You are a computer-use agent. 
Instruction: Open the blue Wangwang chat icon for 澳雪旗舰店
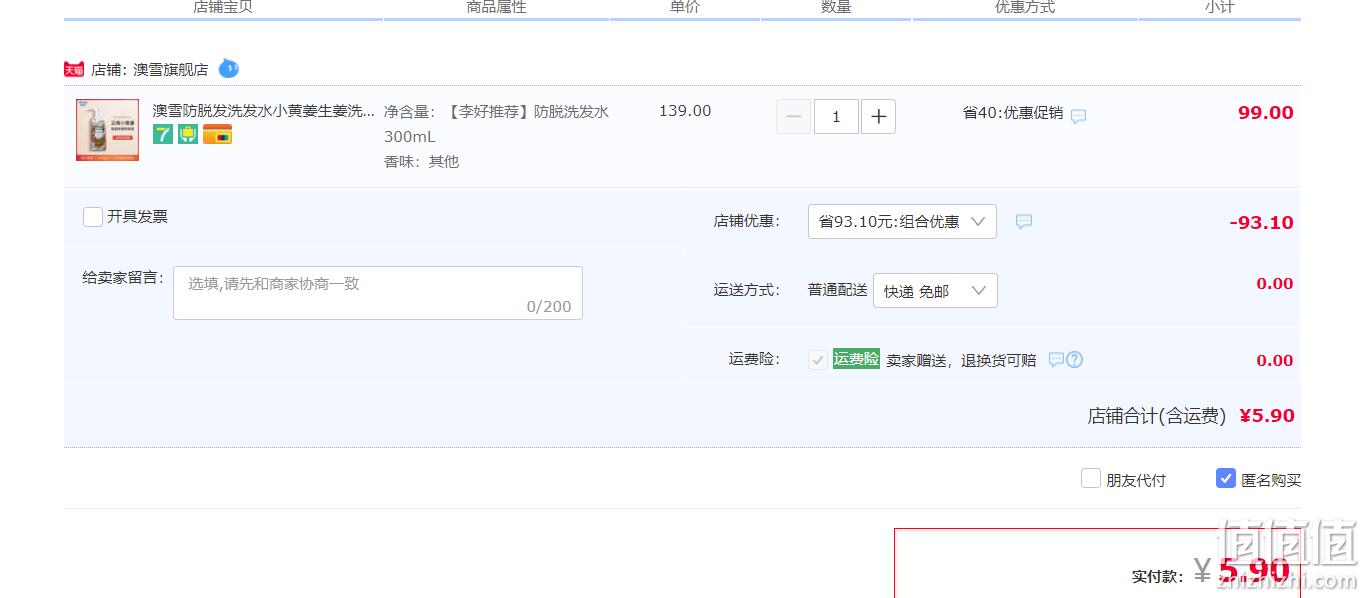(x=229, y=69)
